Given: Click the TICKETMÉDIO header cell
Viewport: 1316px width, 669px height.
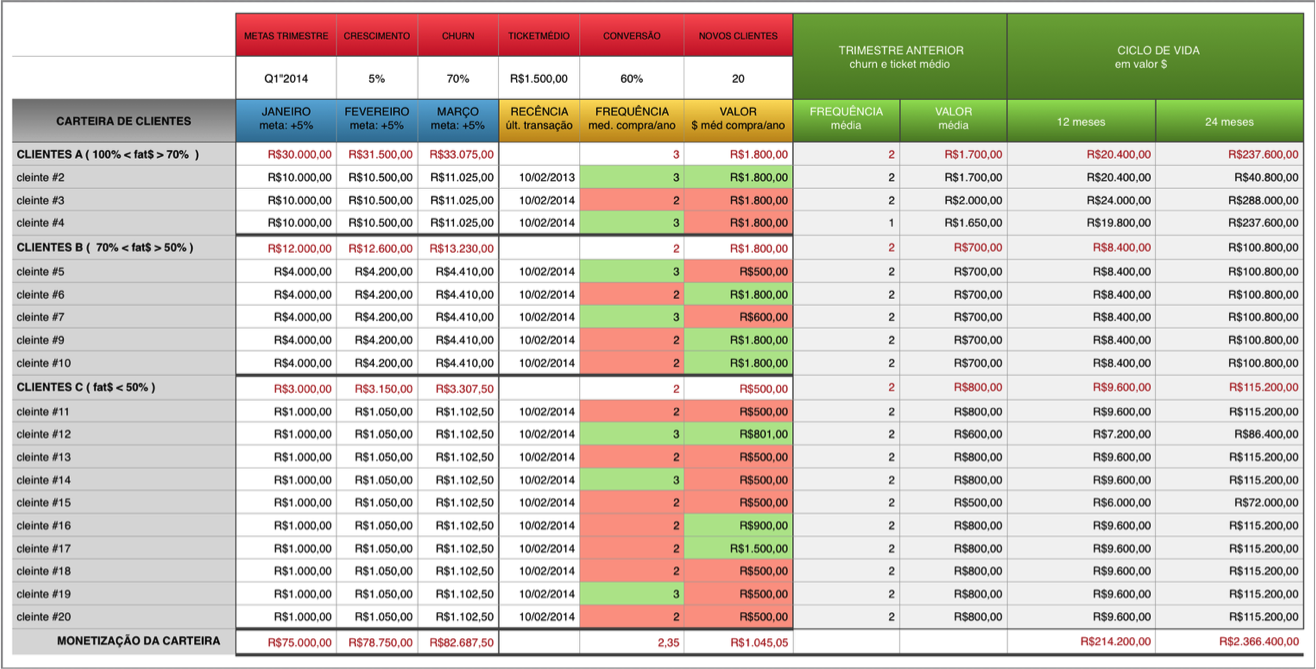Looking at the screenshot, I should (539, 35).
